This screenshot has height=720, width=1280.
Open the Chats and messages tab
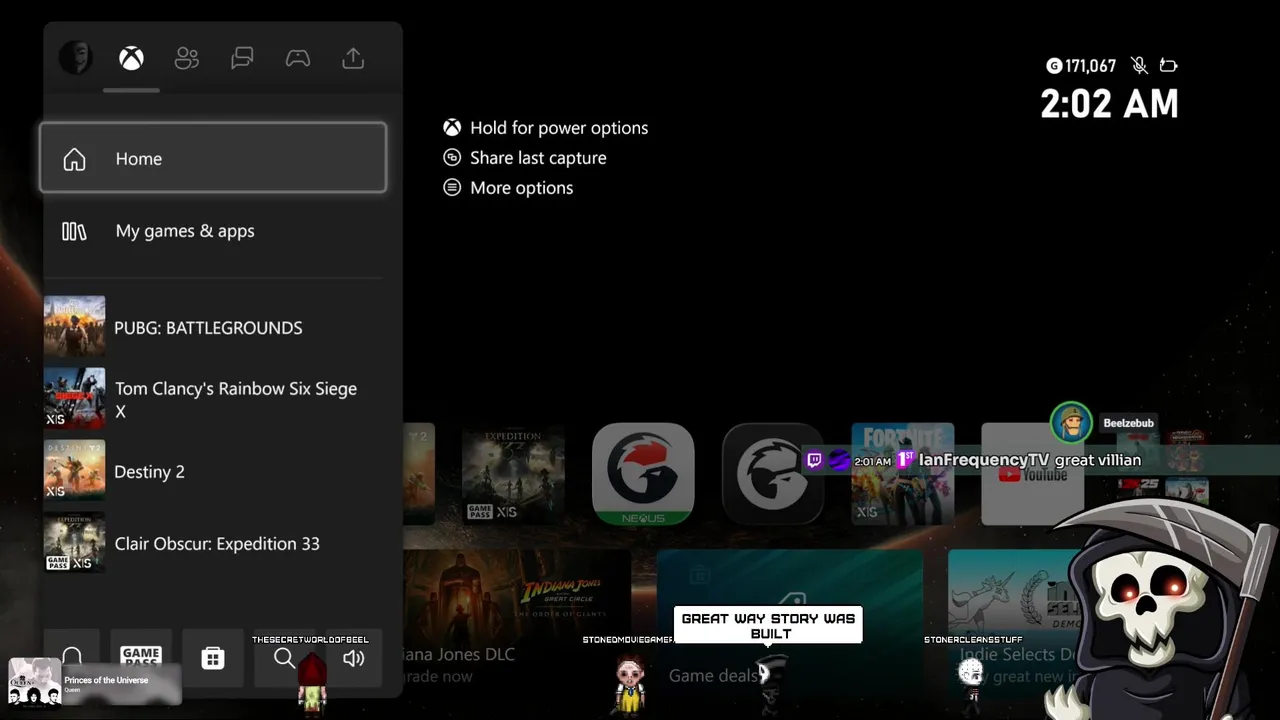(x=242, y=58)
